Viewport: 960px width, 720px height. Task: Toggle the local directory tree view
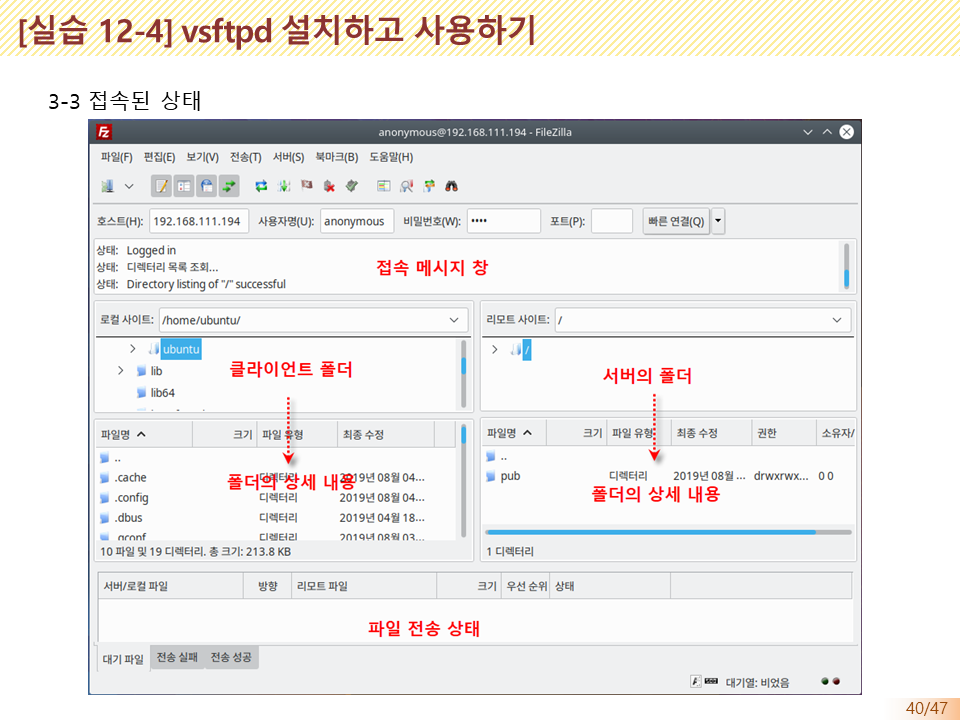tap(185, 185)
